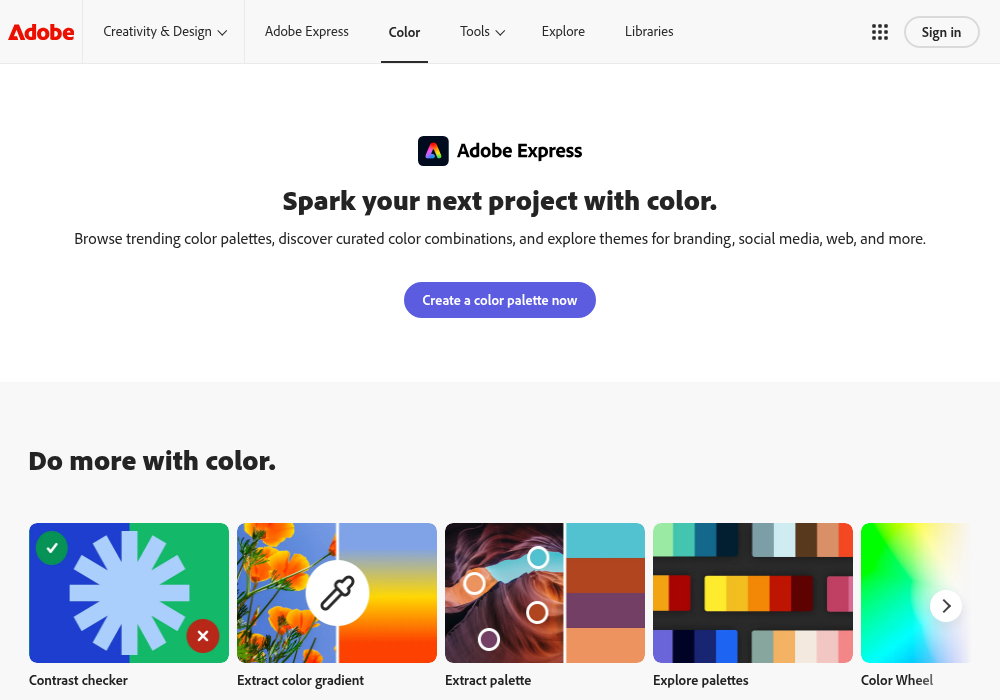This screenshot has height=700, width=1000.
Task: Open the Explore palettes text link
Action: 701,680
